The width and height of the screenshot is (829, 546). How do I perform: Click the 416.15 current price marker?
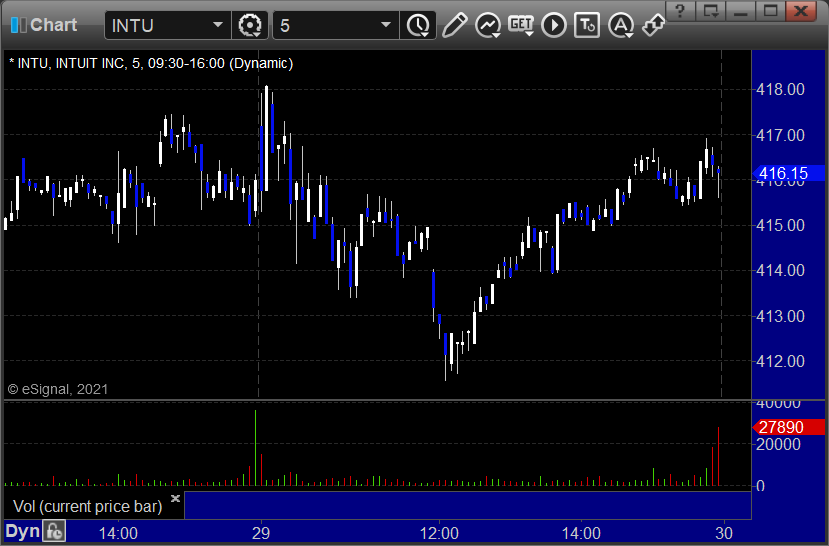pos(788,173)
